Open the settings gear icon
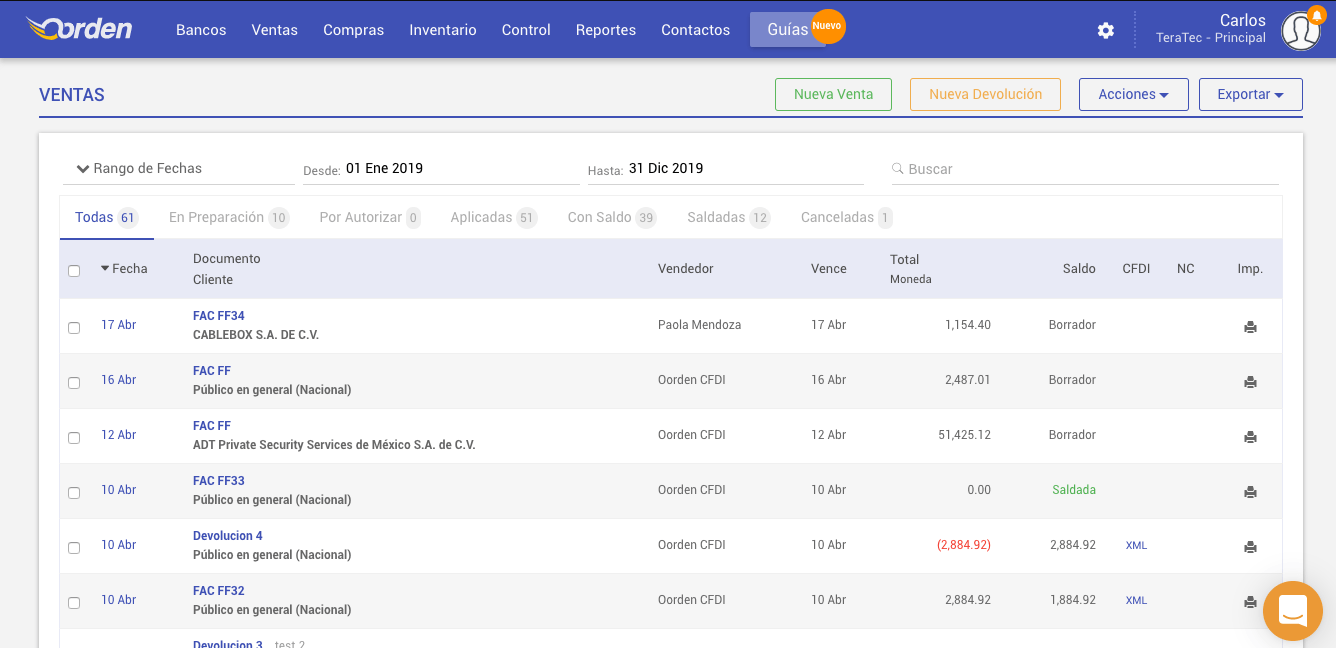Screen dimensions: 1336x648 click(x=1105, y=30)
